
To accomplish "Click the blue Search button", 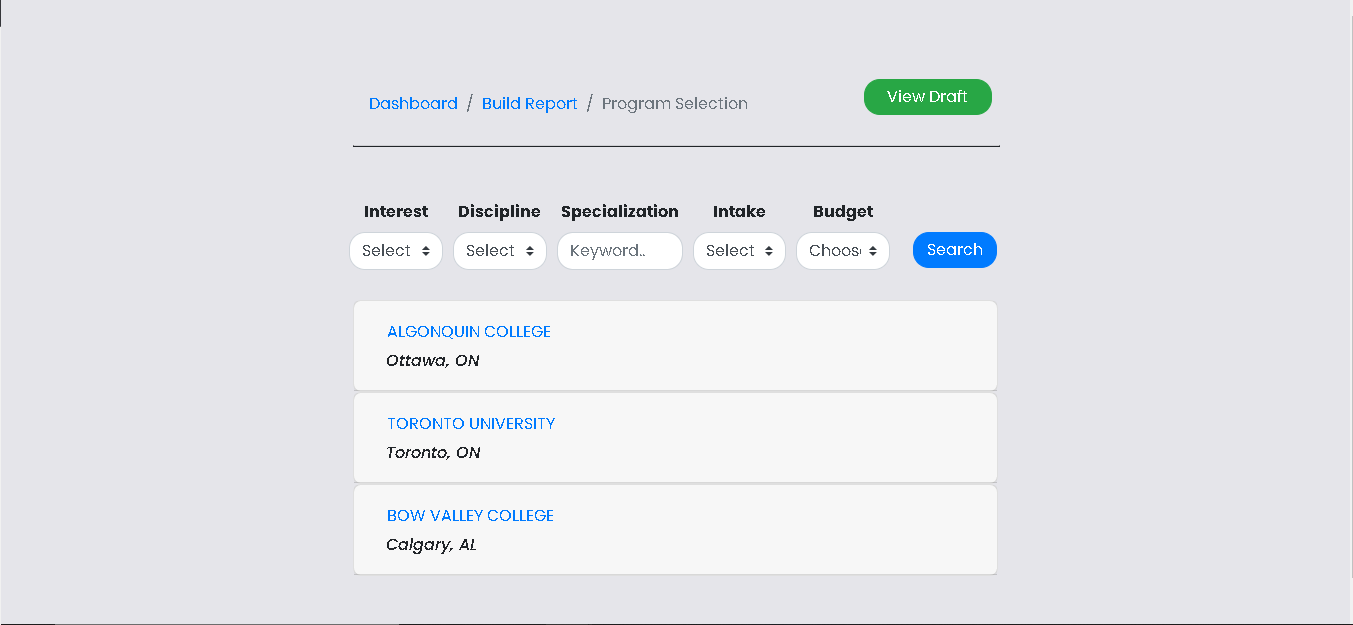I will point(955,250).
